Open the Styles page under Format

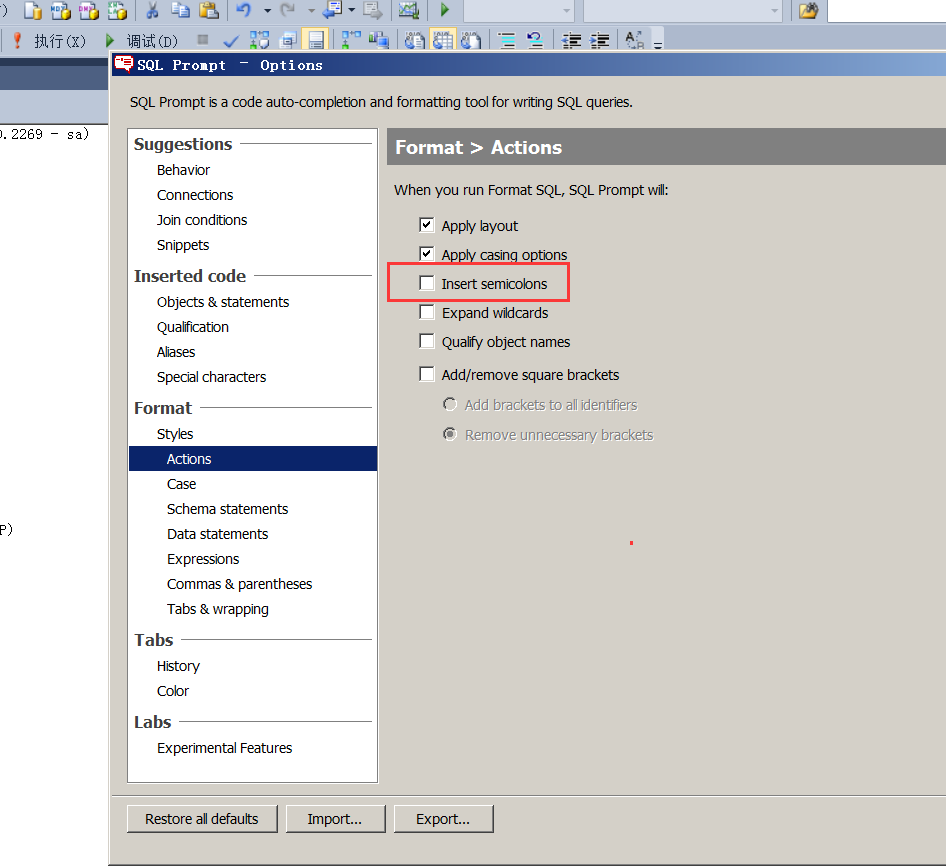point(175,434)
